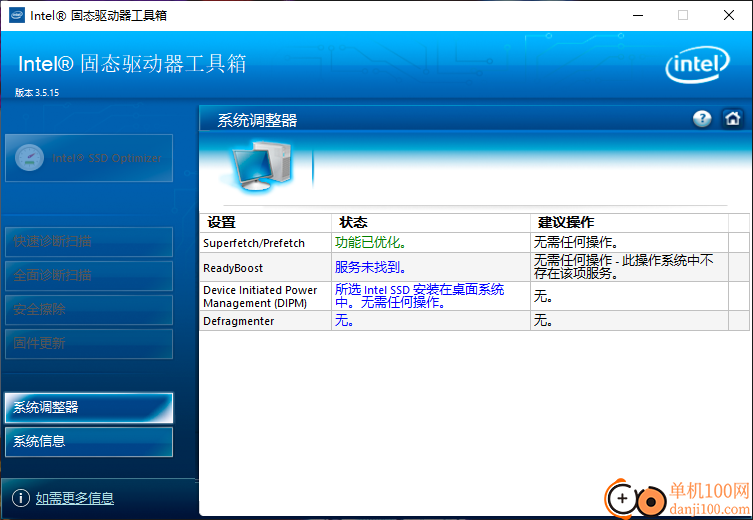
Task: Click version label 版本 3.5.15
Action: point(37,93)
